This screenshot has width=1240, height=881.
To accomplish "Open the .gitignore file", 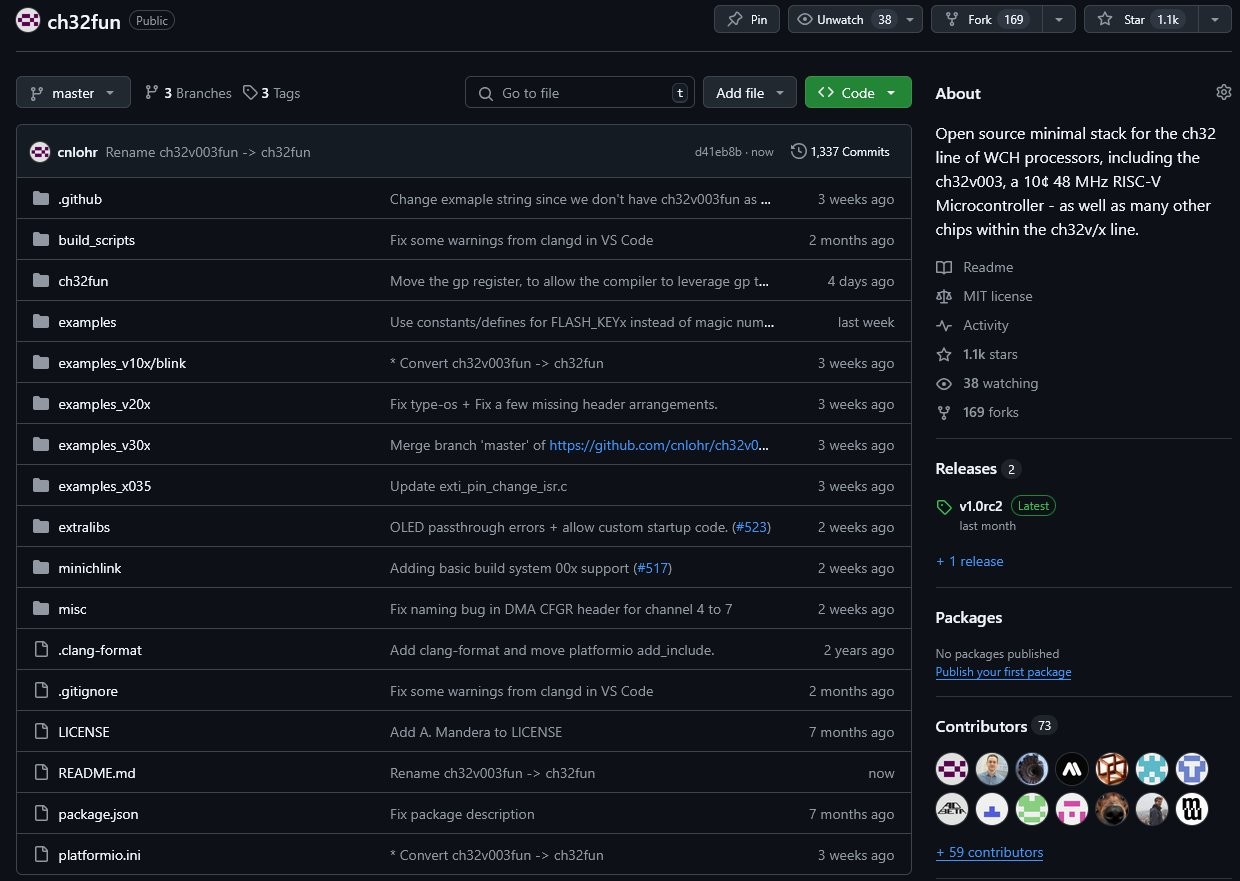I will coord(88,691).
